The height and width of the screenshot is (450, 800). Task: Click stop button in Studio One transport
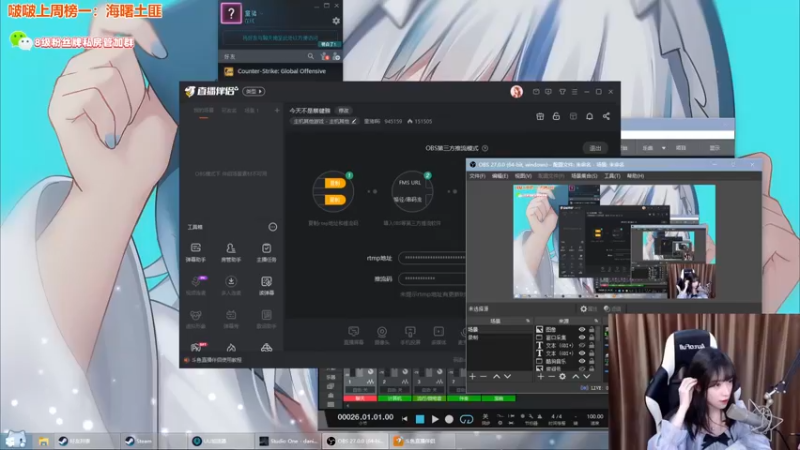point(420,419)
